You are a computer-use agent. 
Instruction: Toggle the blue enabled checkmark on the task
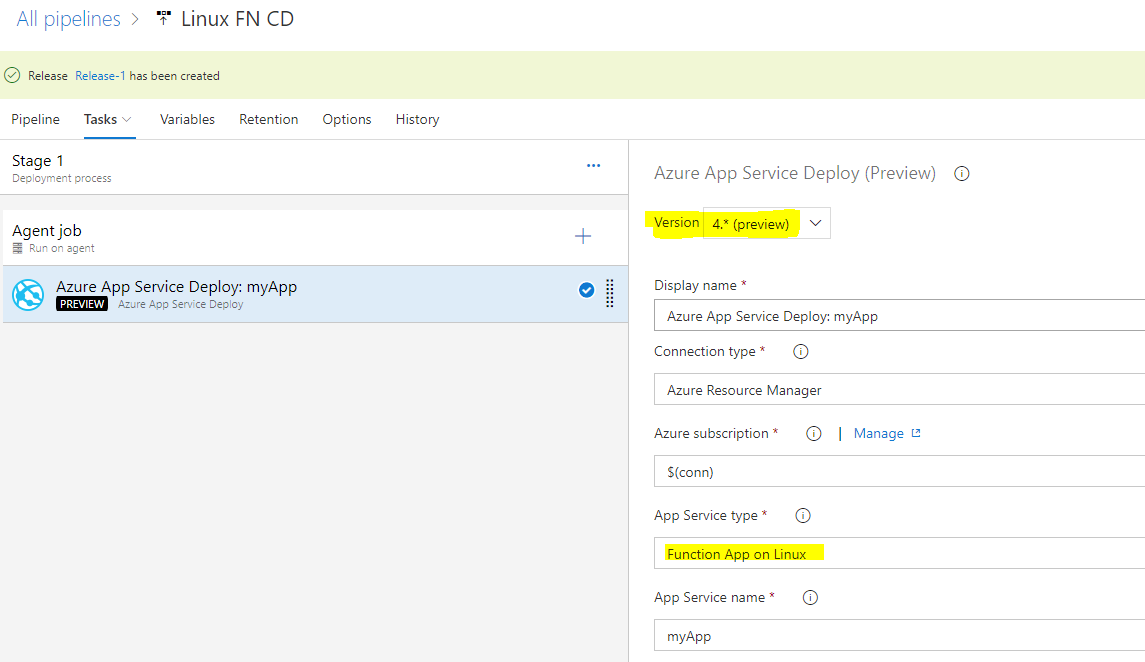(586, 290)
